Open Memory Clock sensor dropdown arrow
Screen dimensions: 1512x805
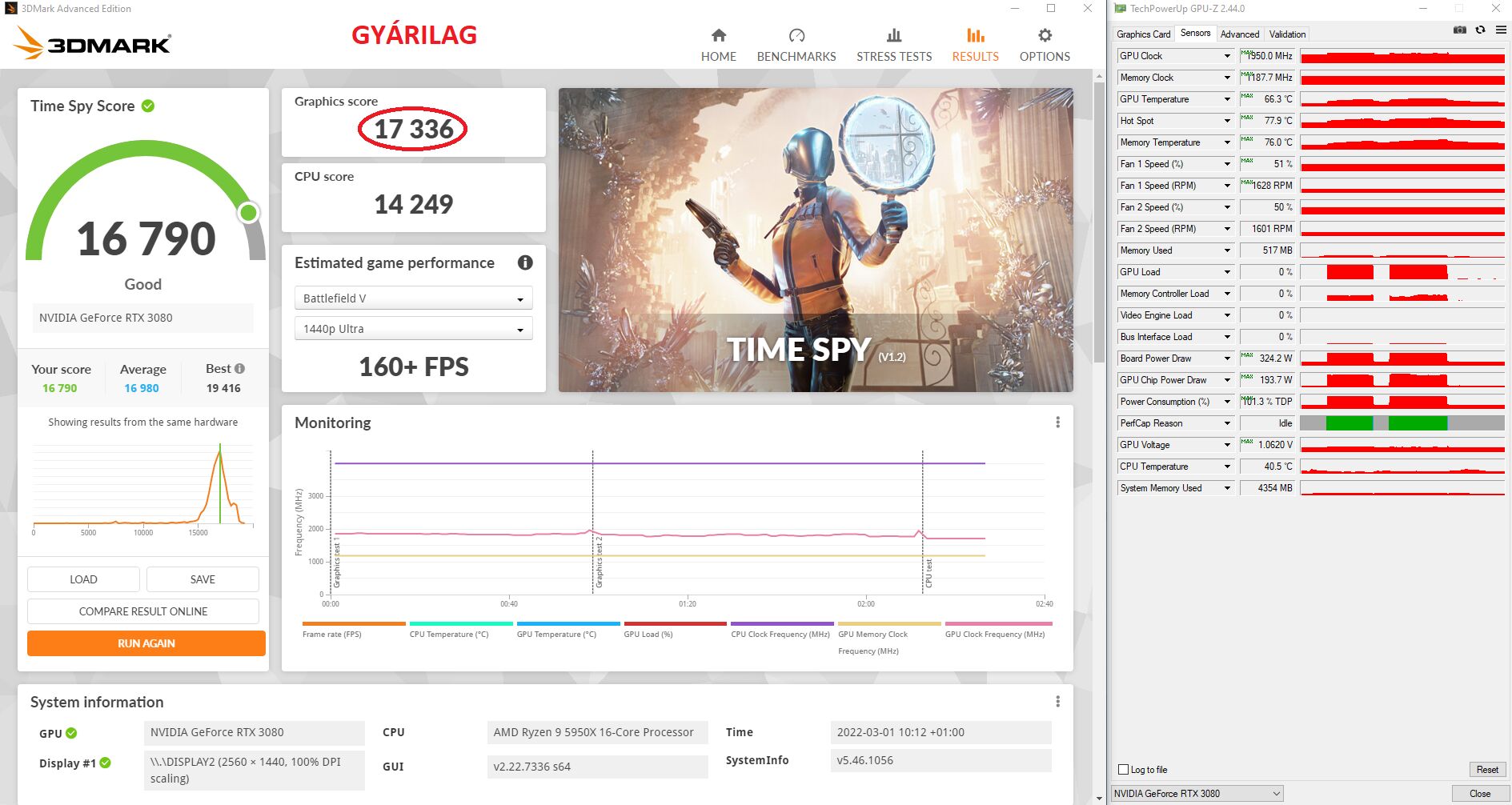(x=1227, y=78)
